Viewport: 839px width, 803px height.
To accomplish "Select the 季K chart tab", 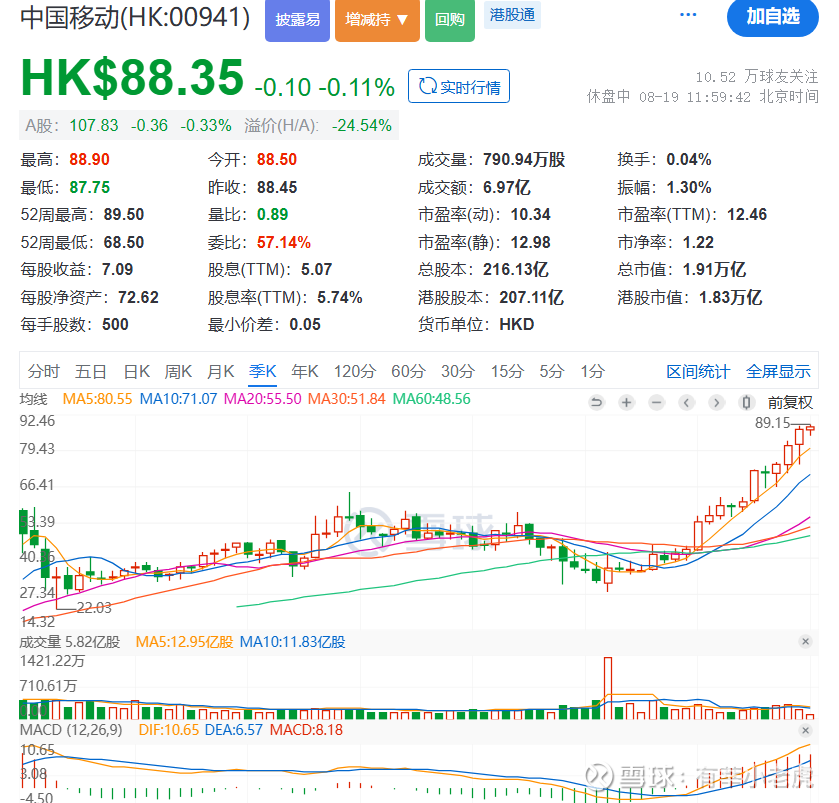I will point(263,371).
